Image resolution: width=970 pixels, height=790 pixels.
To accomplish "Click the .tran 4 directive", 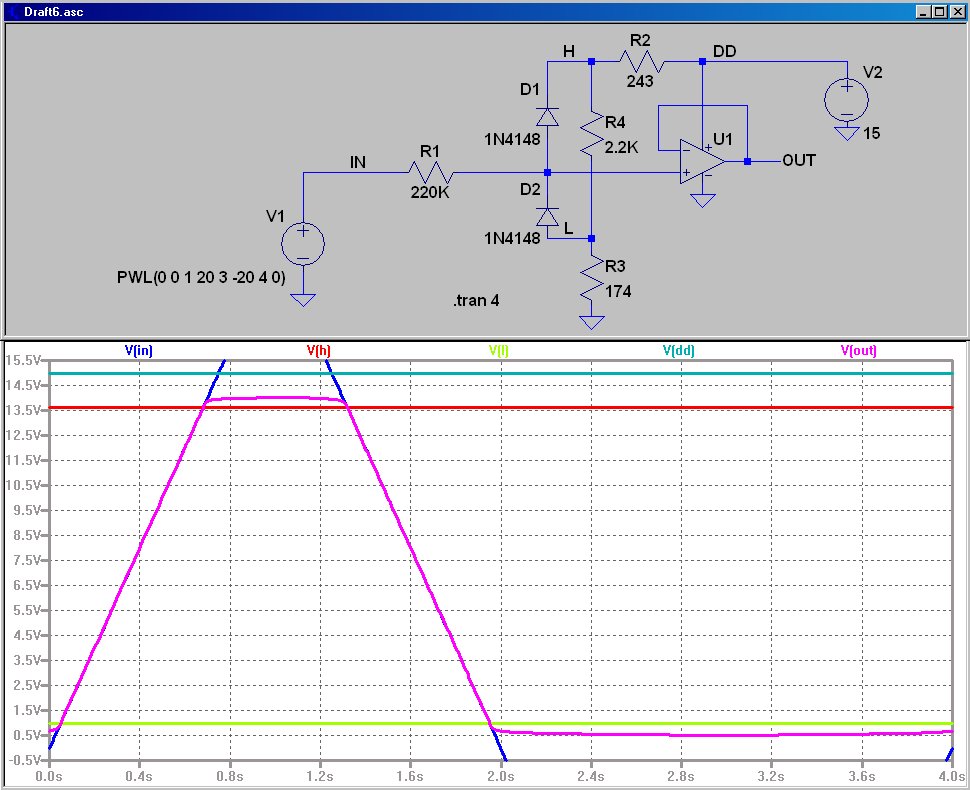I will [476, 301].
